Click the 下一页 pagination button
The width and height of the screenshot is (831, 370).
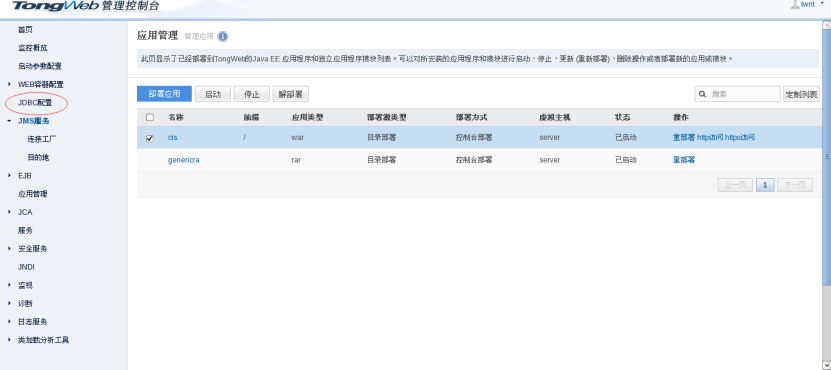(x=794, y=185)
